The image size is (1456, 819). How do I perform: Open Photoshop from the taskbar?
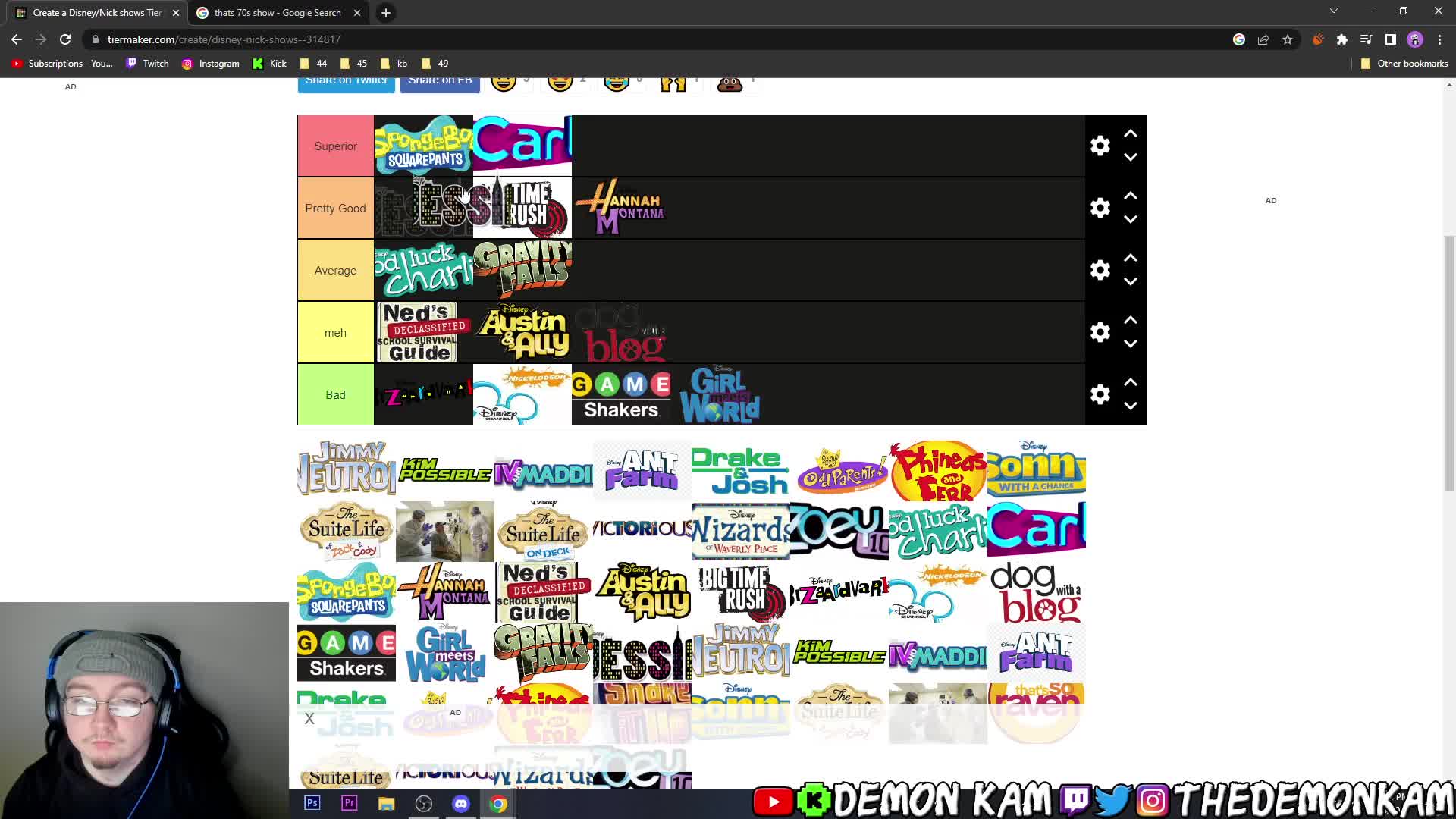(x=312, y=804)
